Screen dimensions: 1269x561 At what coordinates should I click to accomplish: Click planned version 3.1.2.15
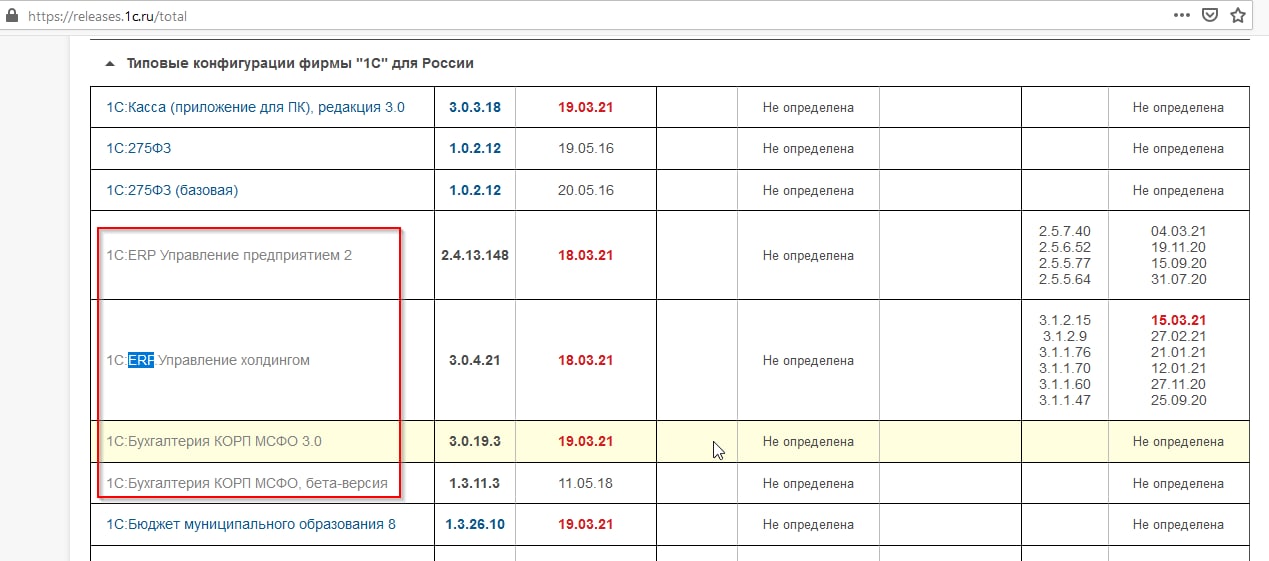click(x=1064, y=320)
